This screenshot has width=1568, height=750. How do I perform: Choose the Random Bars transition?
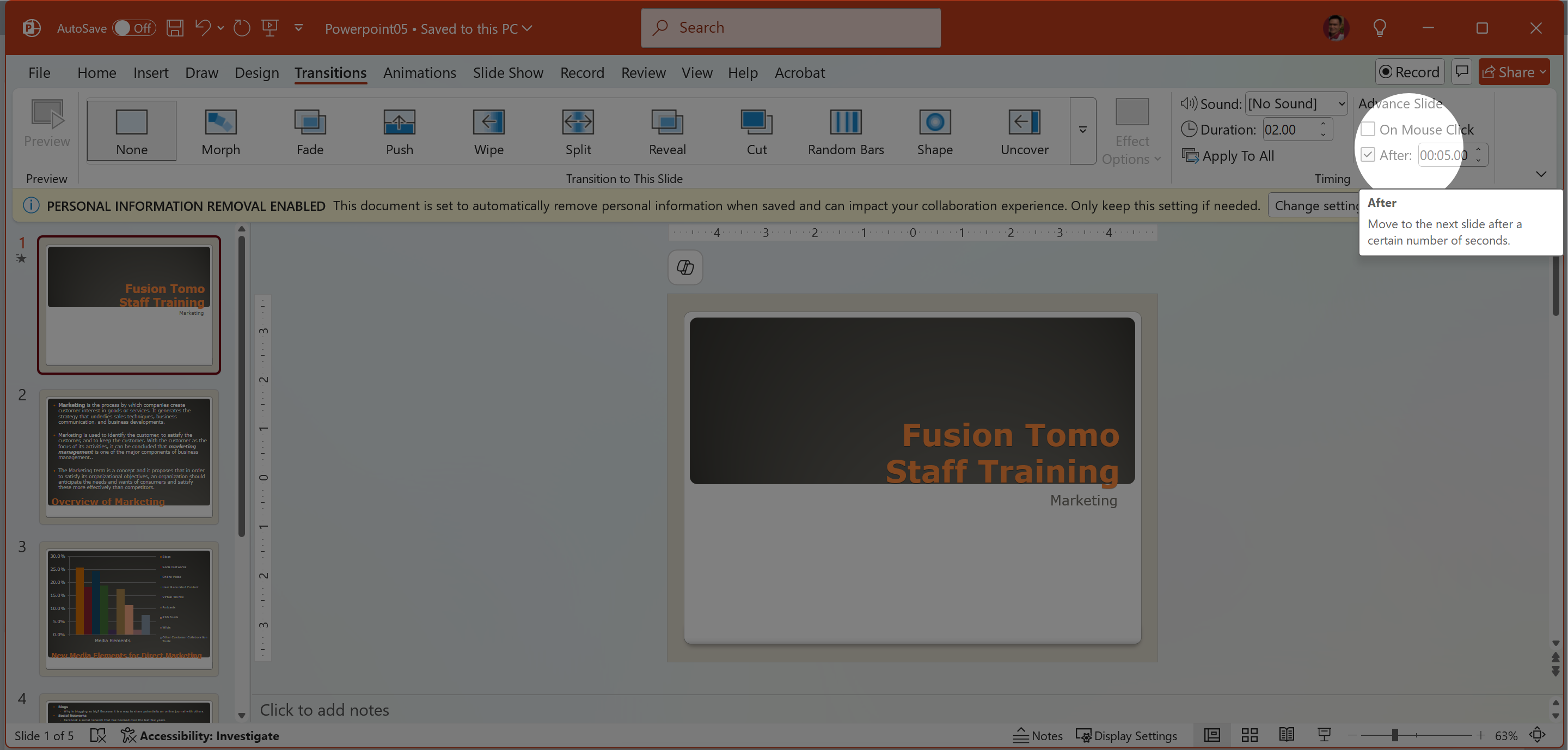pos(846,131)
